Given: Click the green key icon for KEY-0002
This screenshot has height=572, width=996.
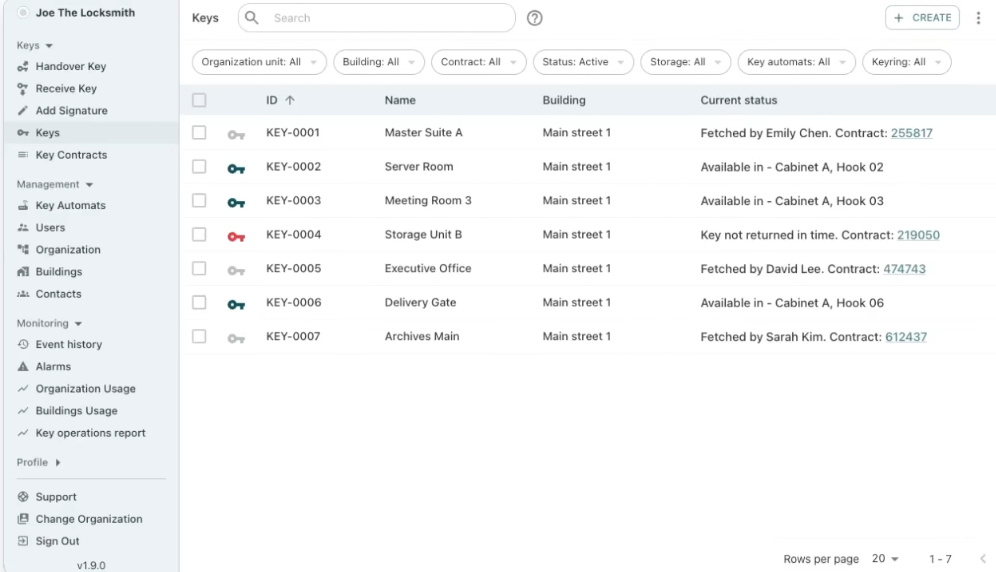Looking at the screenshot, I should (x=236, y=168).
